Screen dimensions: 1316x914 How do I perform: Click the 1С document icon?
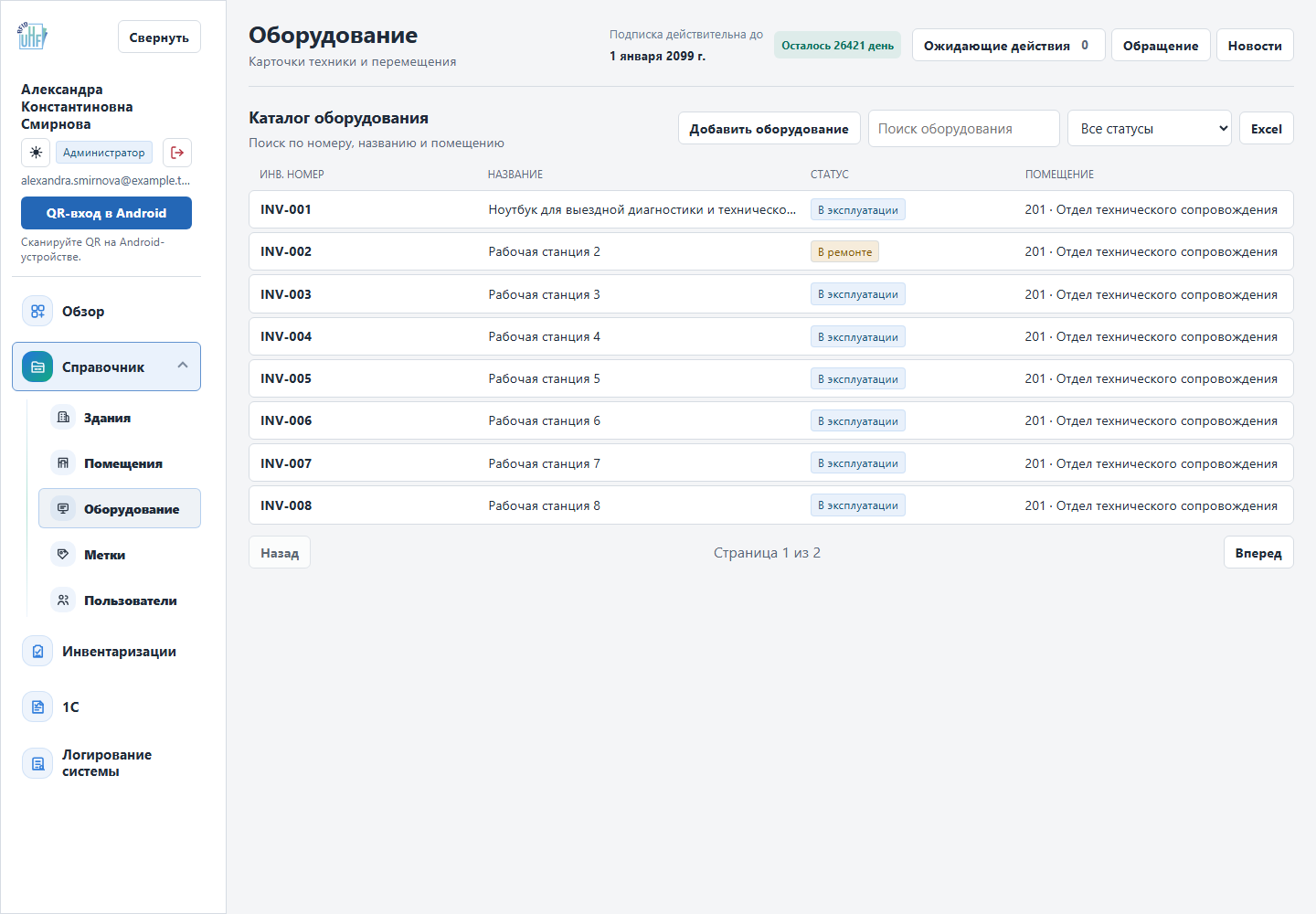37,707
